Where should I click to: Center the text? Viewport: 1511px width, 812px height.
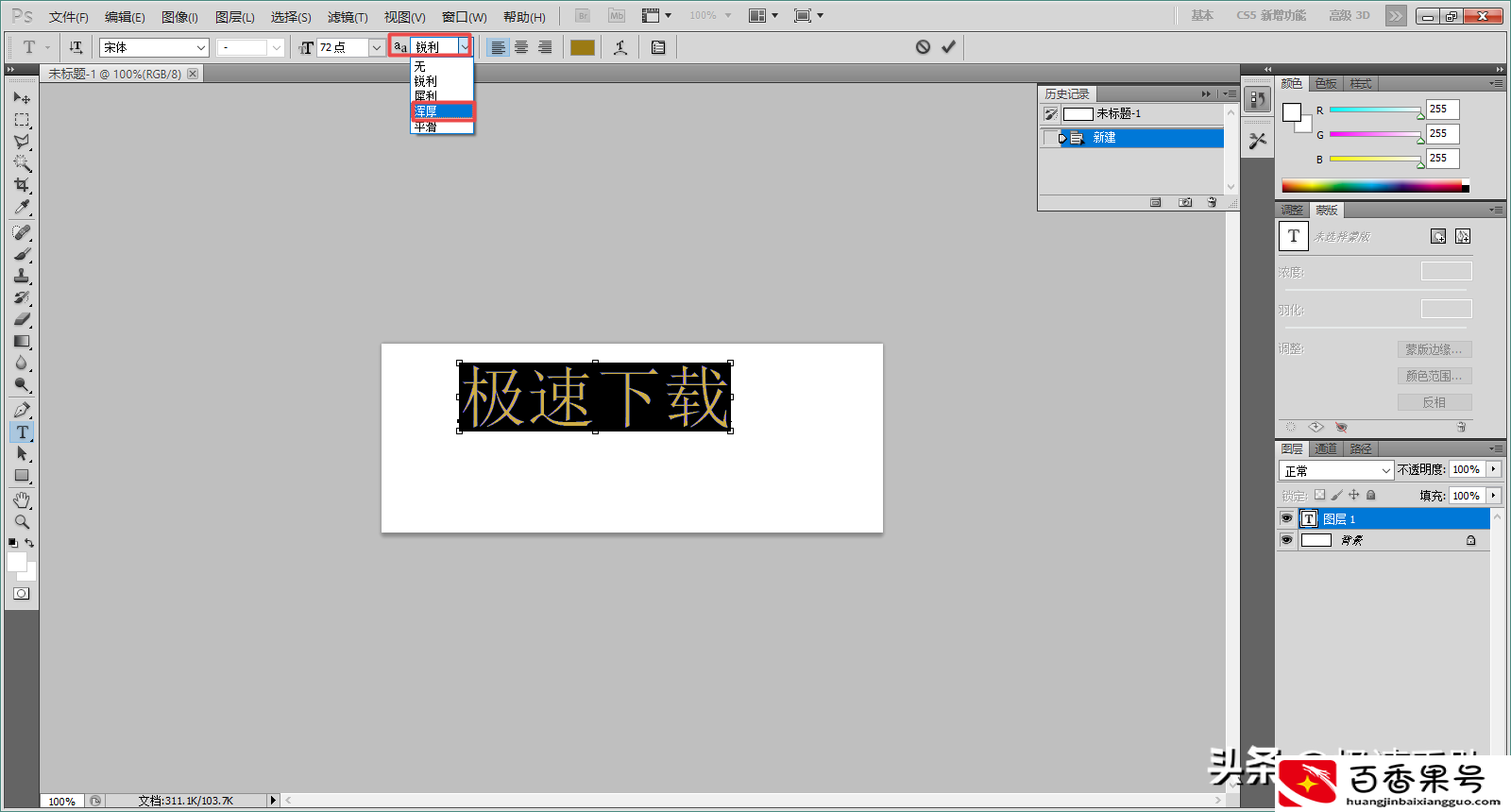point(521,47)
